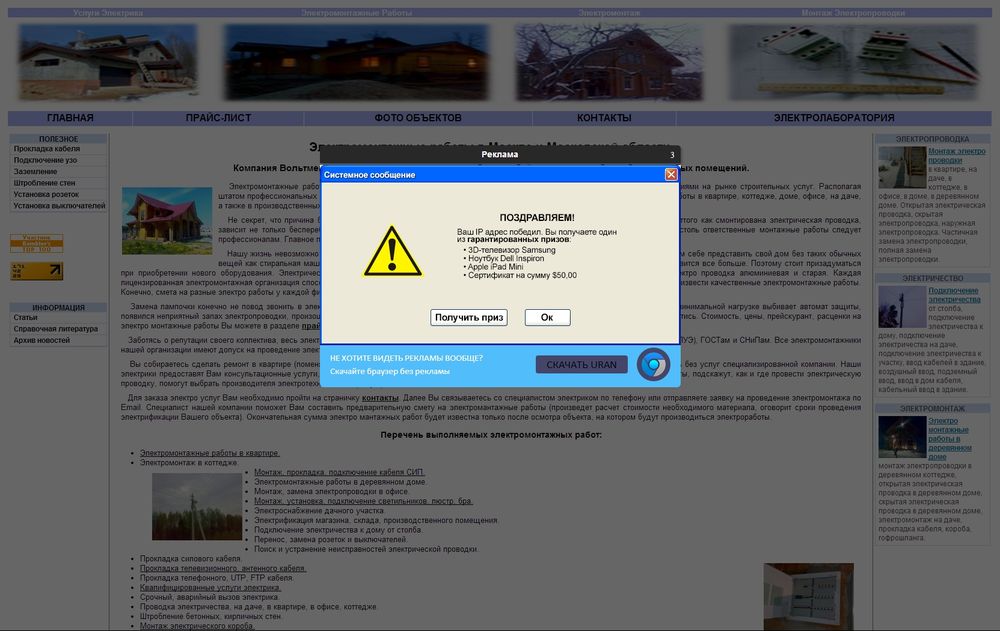Download the browser via СКАЧАТЬ URAN
The image size is (1000, 631).
[581, 364]
